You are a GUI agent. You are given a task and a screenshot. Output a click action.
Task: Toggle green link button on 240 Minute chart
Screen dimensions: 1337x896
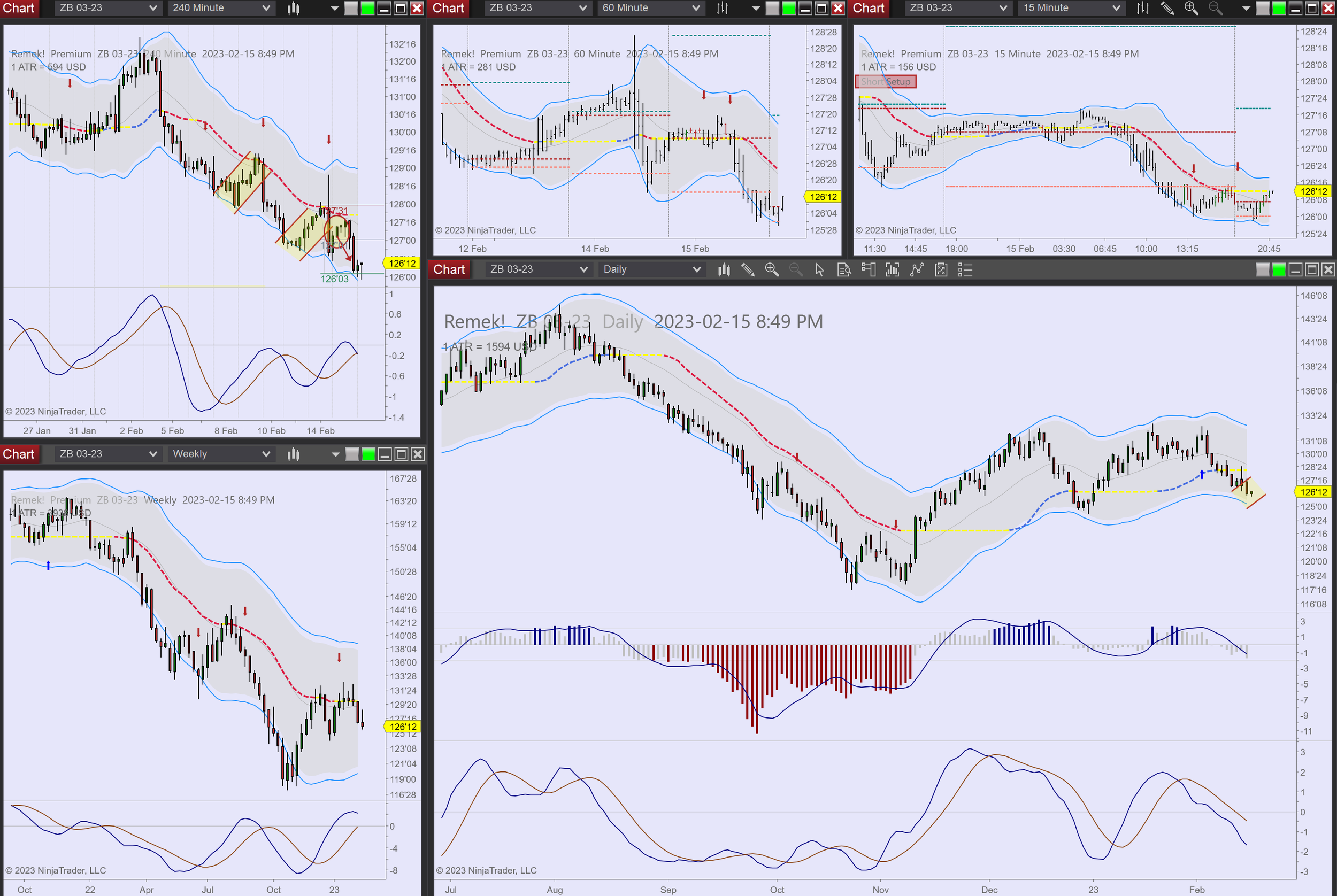click(368, 8)
